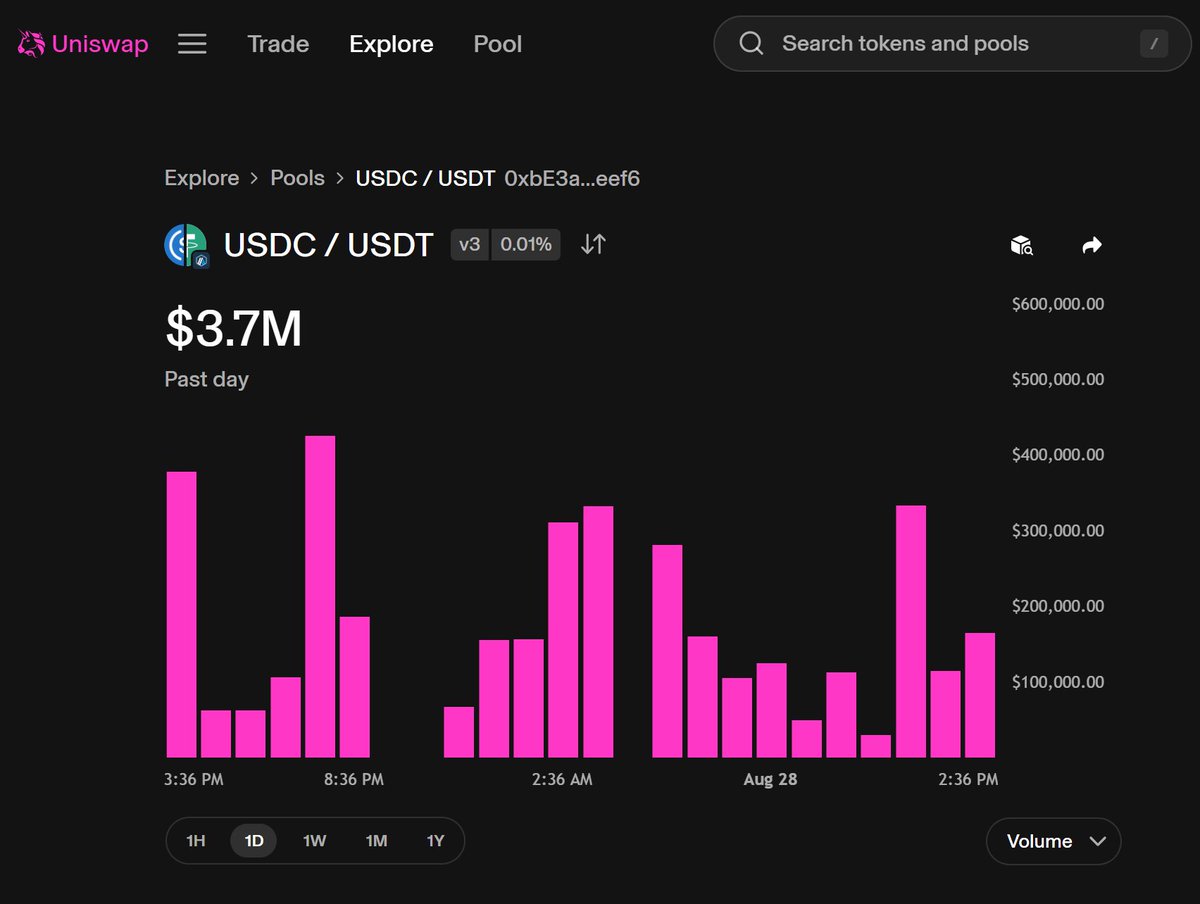Click the USDC / USDT pool heading
The image size is (1200, 904).
click(328, 245)
